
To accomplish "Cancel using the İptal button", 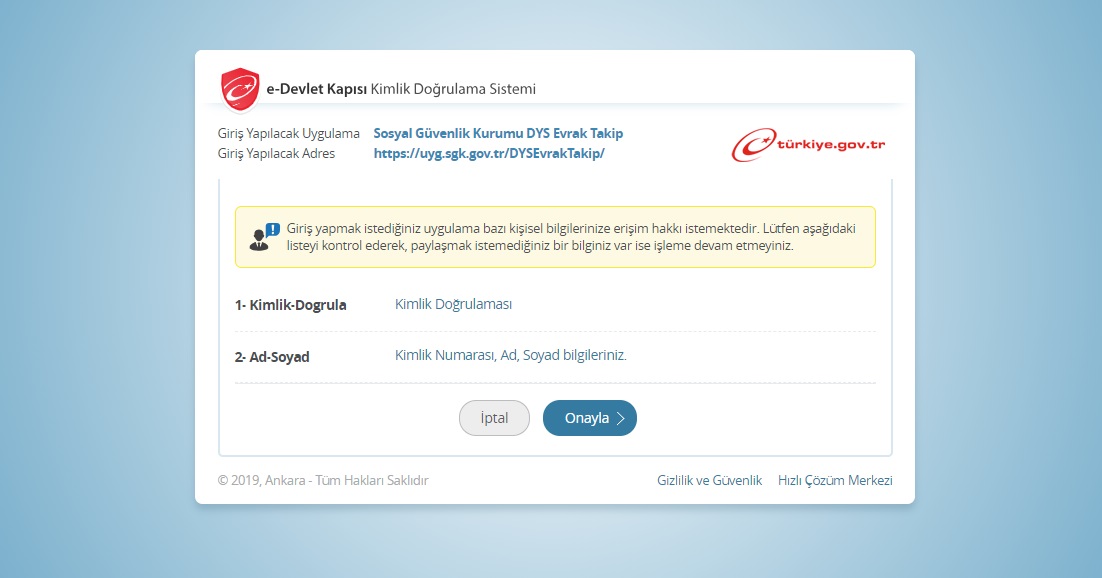I will 494,418.
